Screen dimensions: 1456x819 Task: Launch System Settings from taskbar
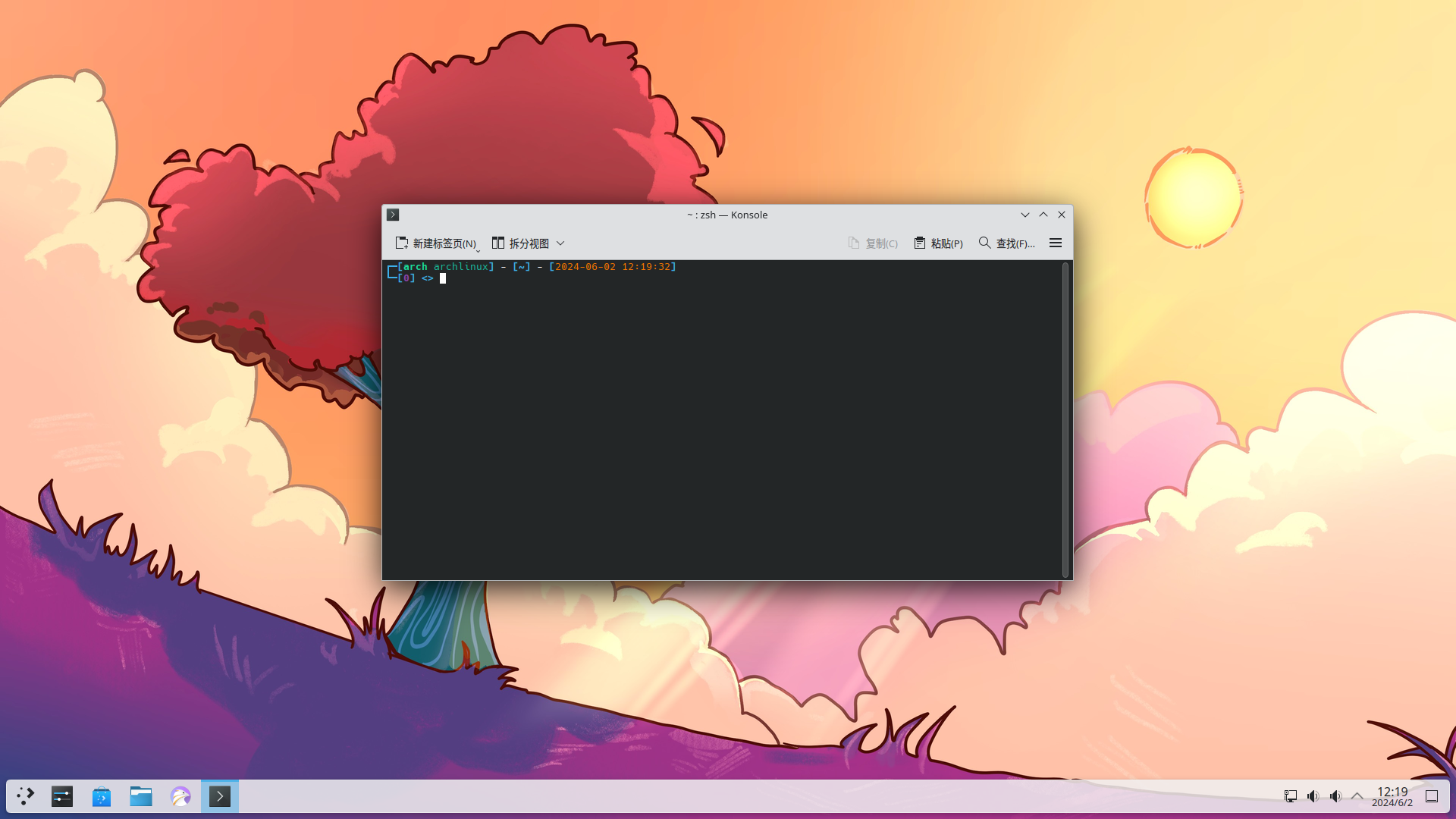click(62, 796)
